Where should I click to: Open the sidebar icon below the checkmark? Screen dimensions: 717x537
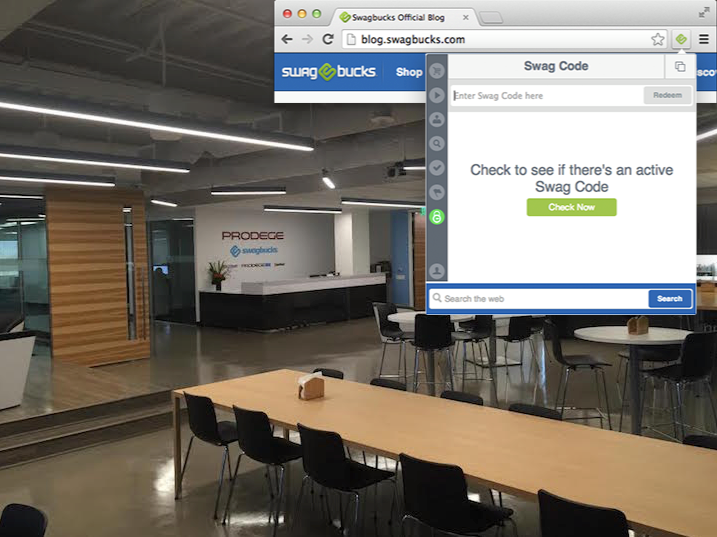(x=437, y=192)
